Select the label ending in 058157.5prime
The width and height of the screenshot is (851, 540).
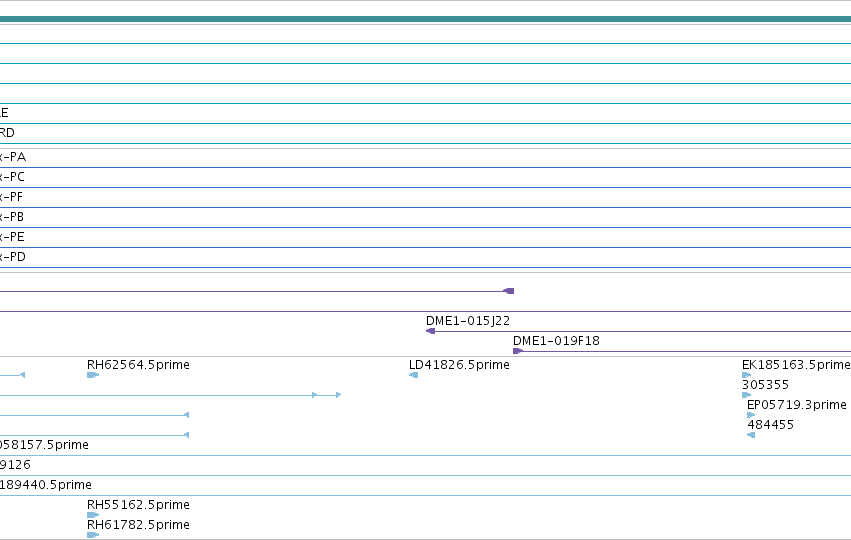(44, 445)
